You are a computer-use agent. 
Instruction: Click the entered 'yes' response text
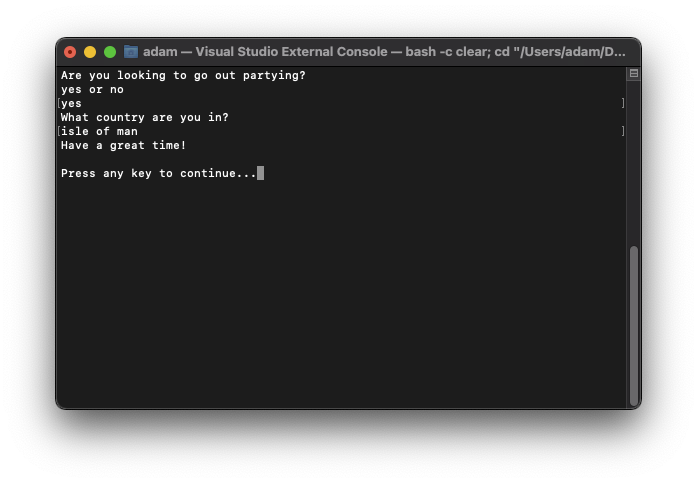(x=71, y=104)
